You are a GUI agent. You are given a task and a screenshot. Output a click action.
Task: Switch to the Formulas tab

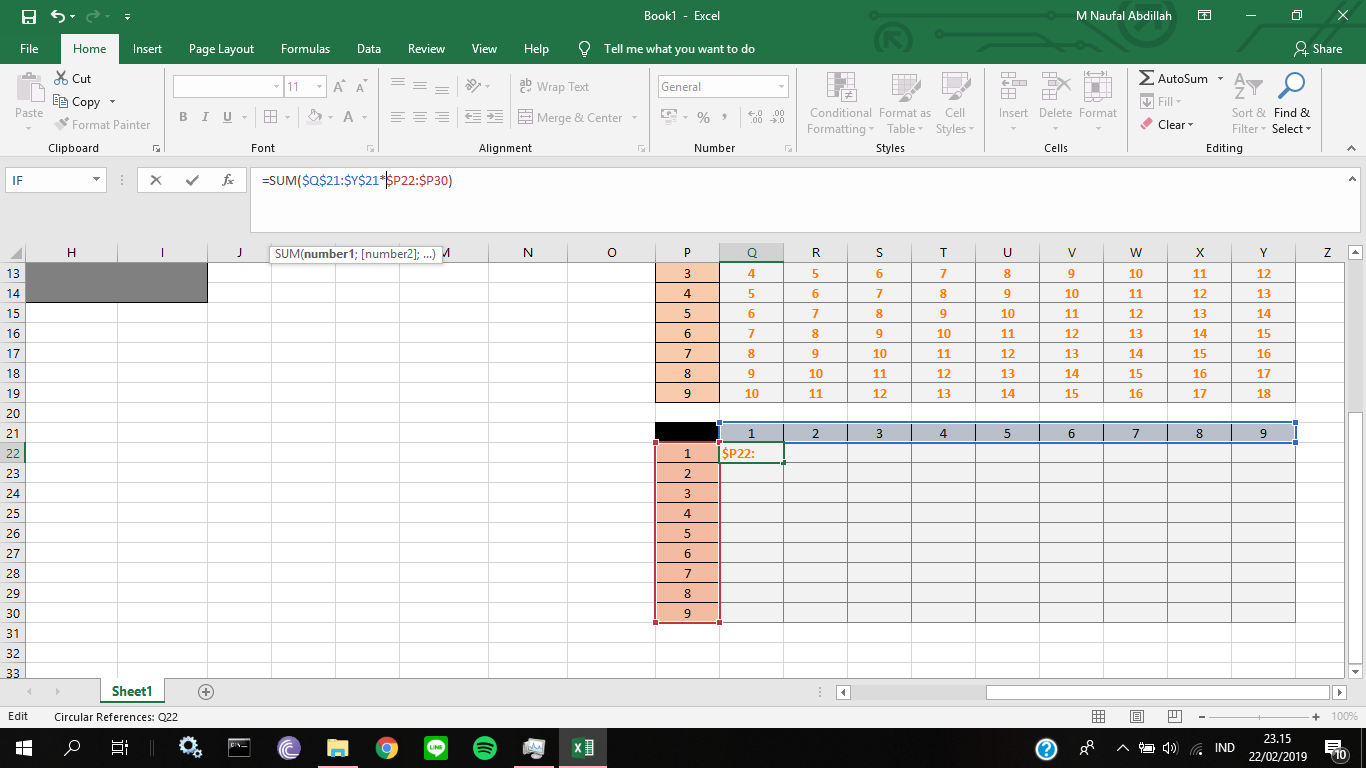pos(305,48)
